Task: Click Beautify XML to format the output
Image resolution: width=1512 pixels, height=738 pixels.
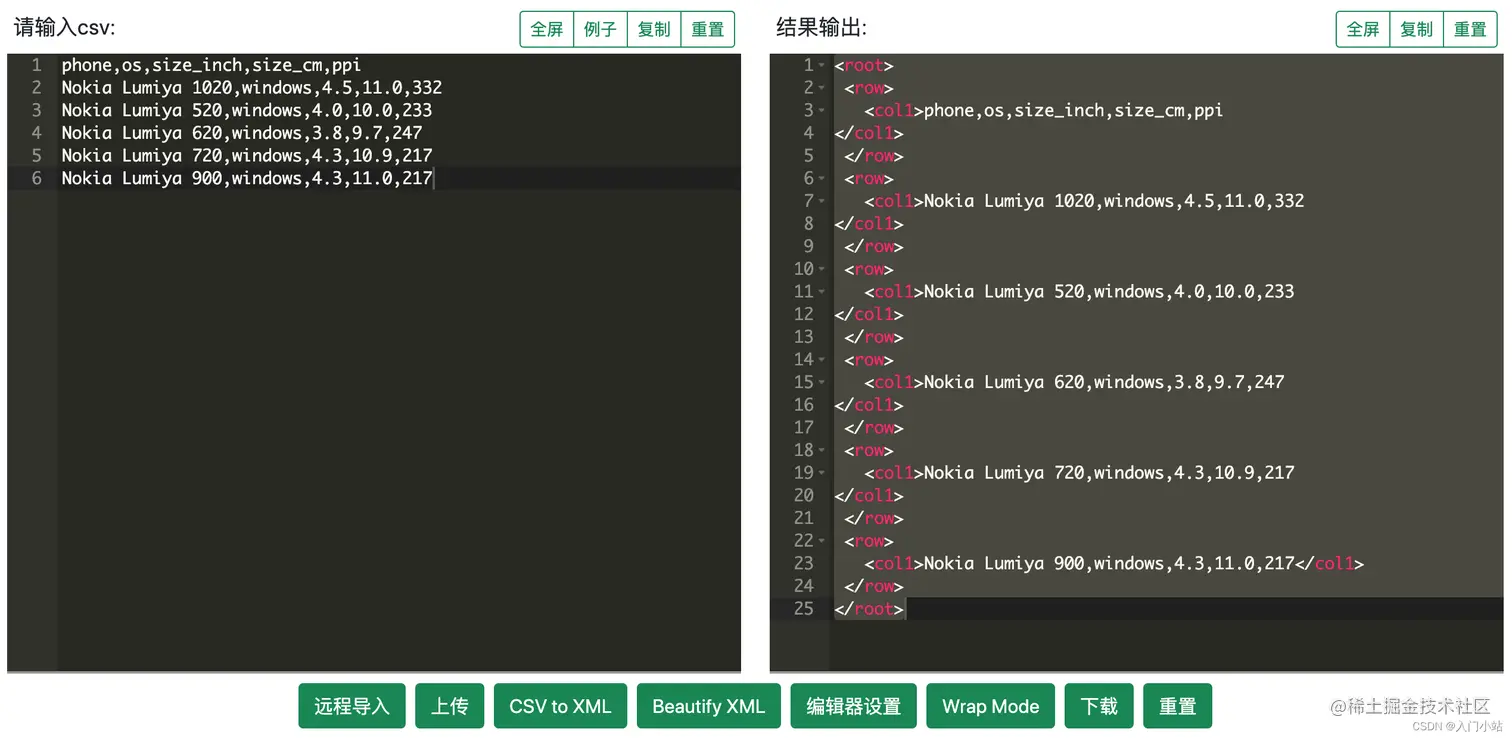Action: click(708, 706)
